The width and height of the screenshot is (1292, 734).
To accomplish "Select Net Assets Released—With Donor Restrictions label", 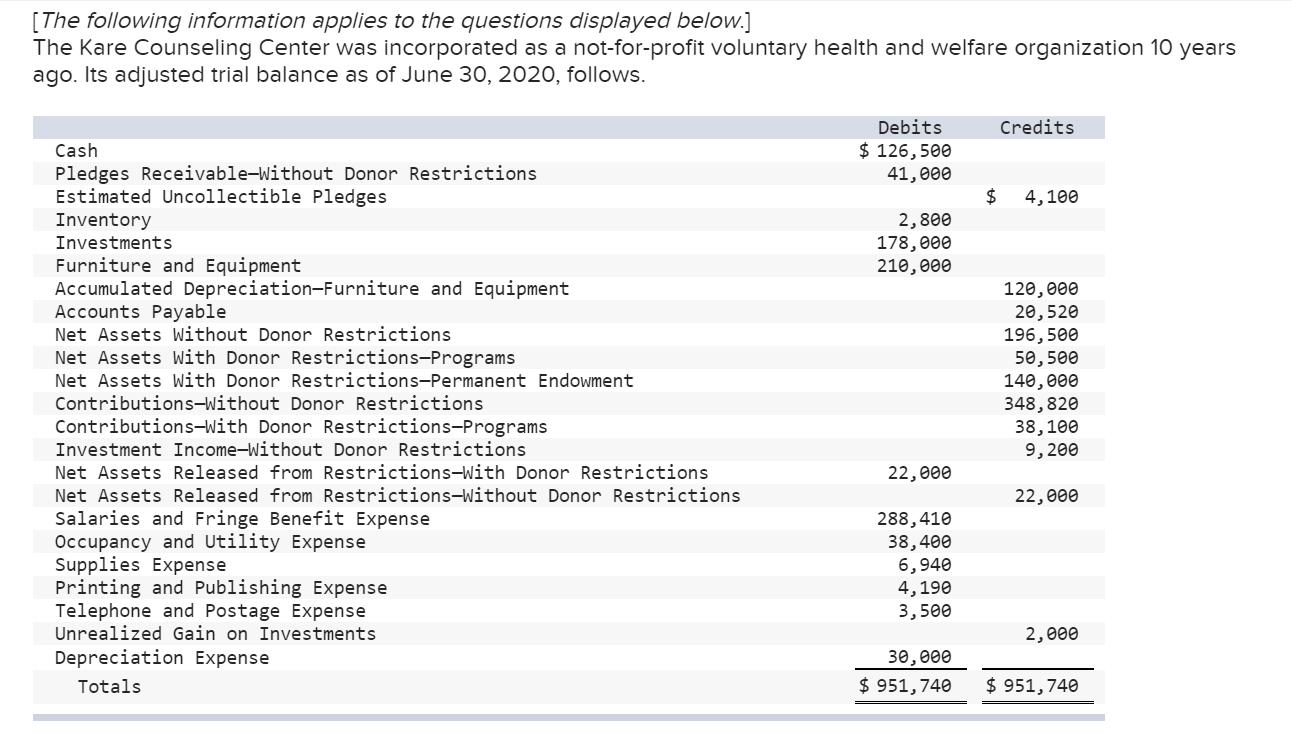I will click(x=381, y=473).
